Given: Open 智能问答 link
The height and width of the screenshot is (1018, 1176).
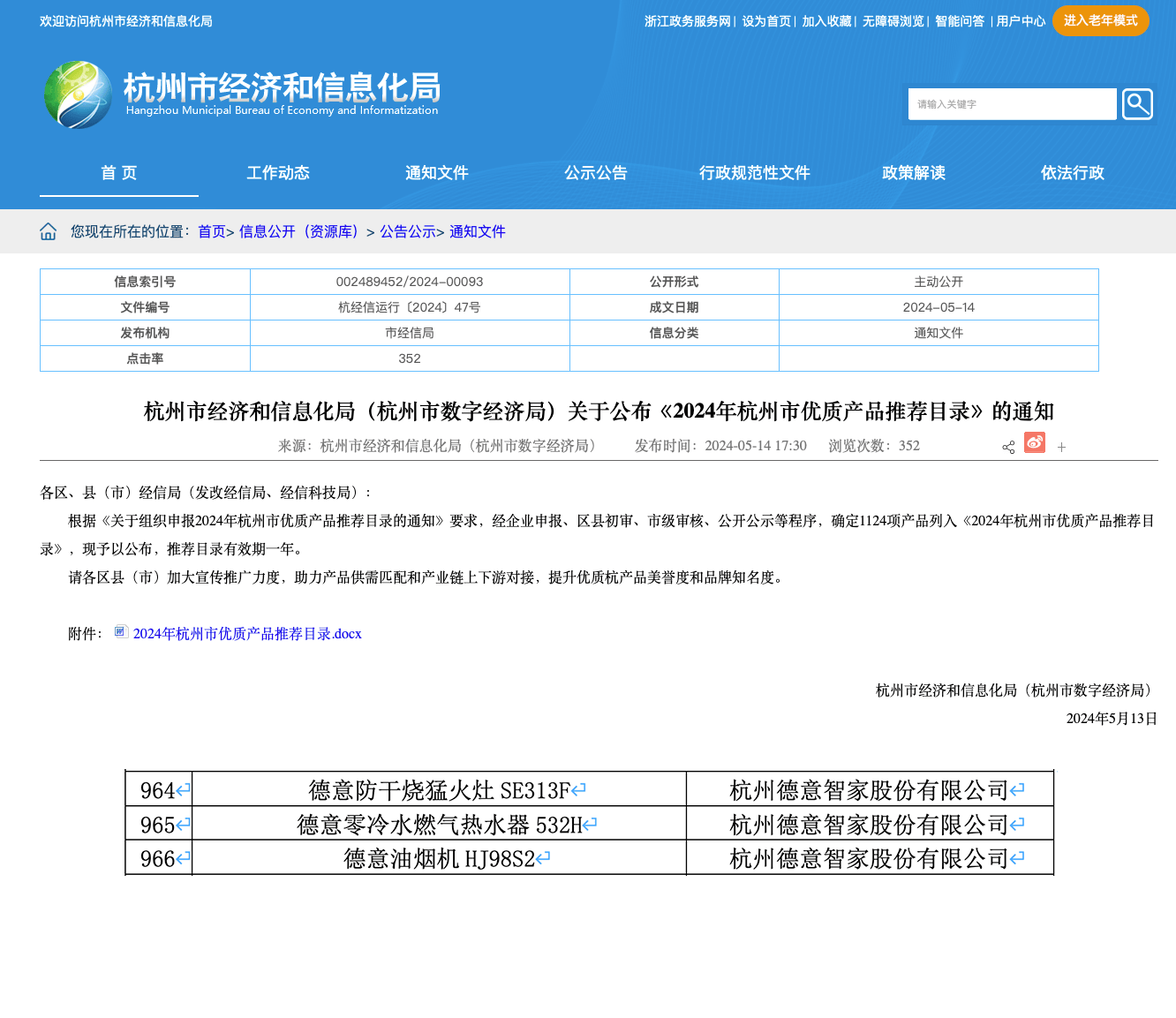Looking at the screenshot, I should tap(960, 21).
